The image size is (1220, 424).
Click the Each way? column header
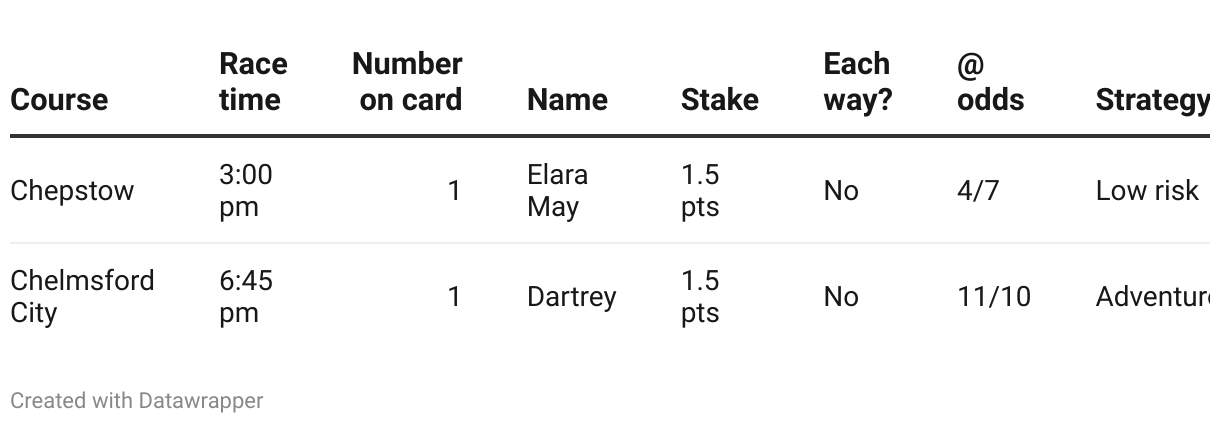point(857,82)
